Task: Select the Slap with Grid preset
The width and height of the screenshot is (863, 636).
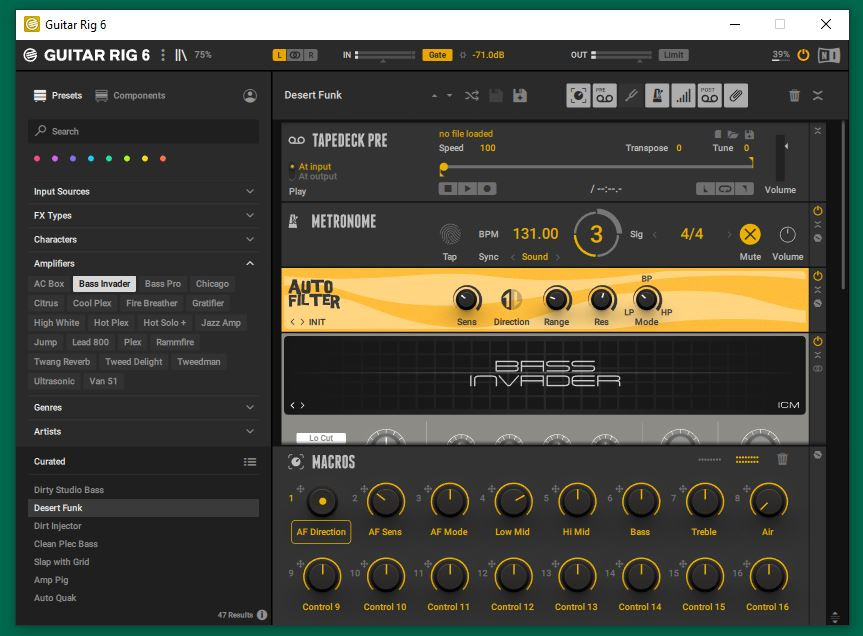Action: [143, 562]
